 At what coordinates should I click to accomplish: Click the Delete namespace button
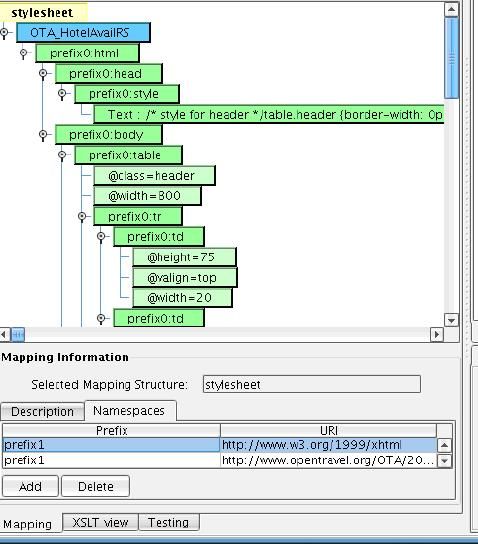click(96, 486)
